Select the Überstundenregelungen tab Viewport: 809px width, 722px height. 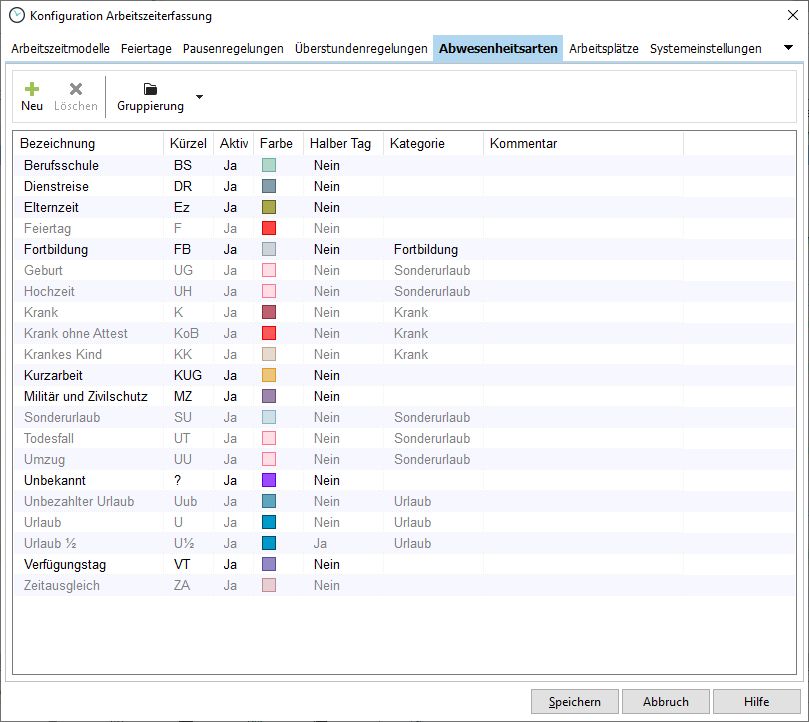(361, 48)
